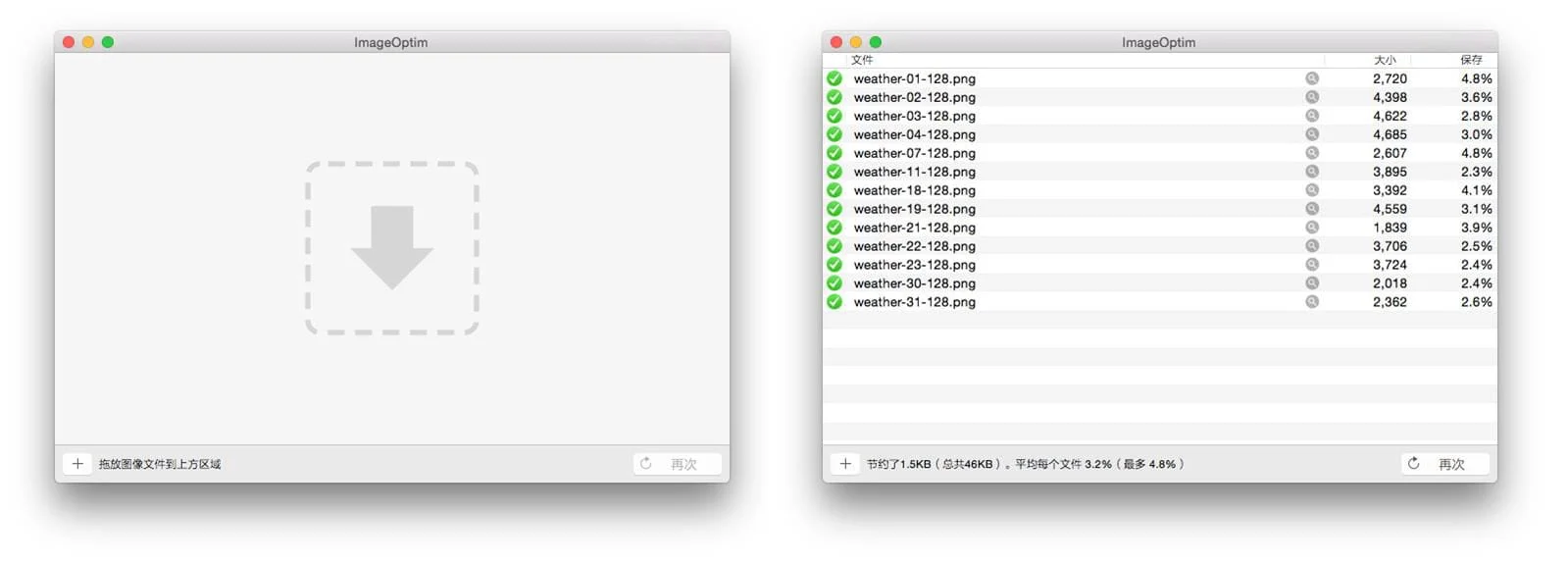Click magnifier icon for weather-11-128.png
This screenshot has height=561, width=1568.
(x=1312, y=172)
